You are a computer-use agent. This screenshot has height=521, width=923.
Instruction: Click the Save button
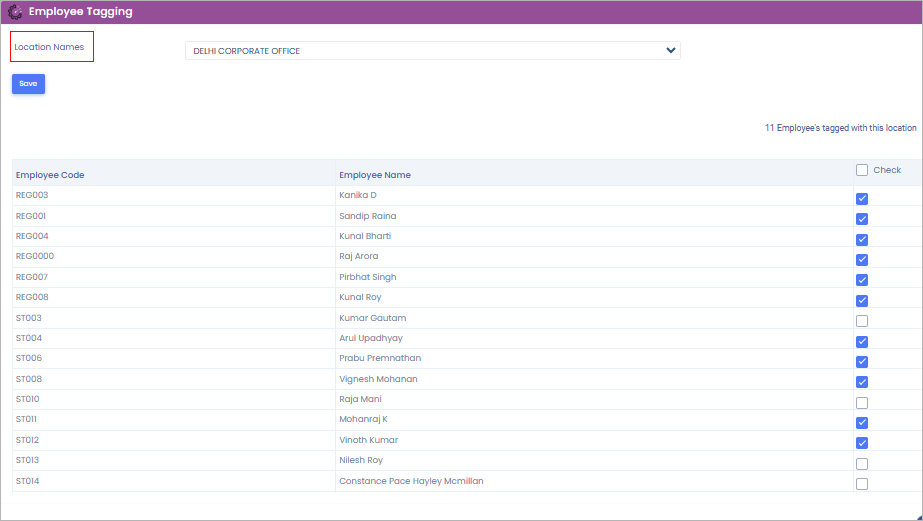tap(28, 84)
